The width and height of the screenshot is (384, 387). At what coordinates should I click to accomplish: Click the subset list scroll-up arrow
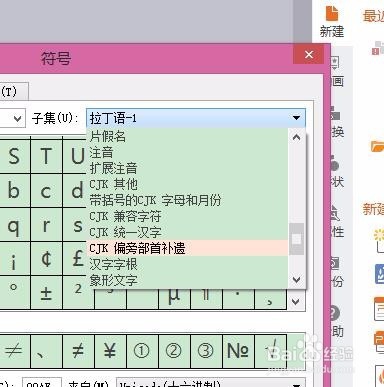click(x=296, y=137)
